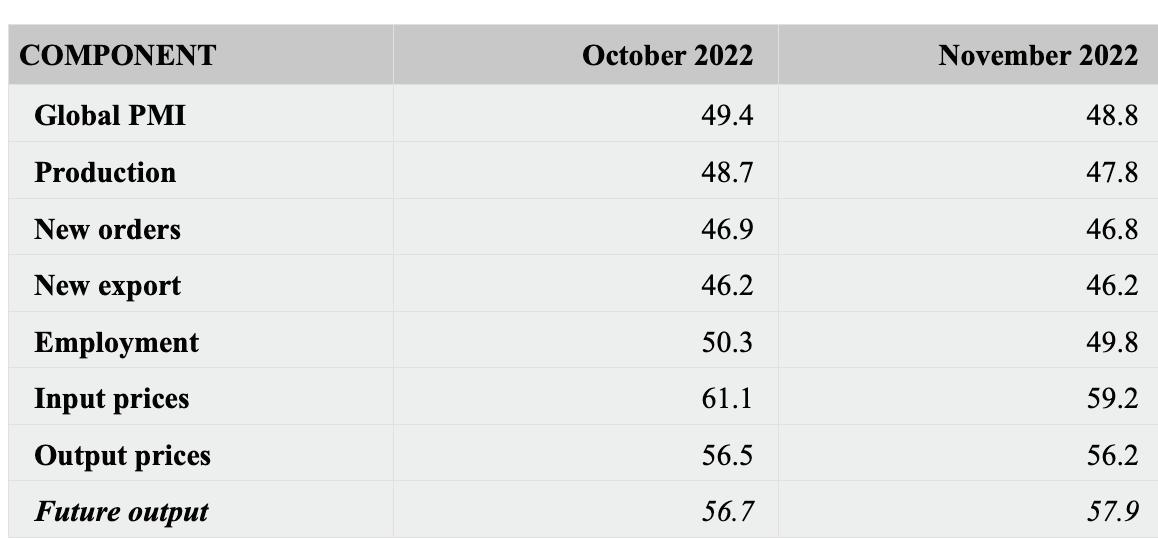Select the November 2022 column header
This screenshot has height=539, width=1158.
(x=1037, y=55)
